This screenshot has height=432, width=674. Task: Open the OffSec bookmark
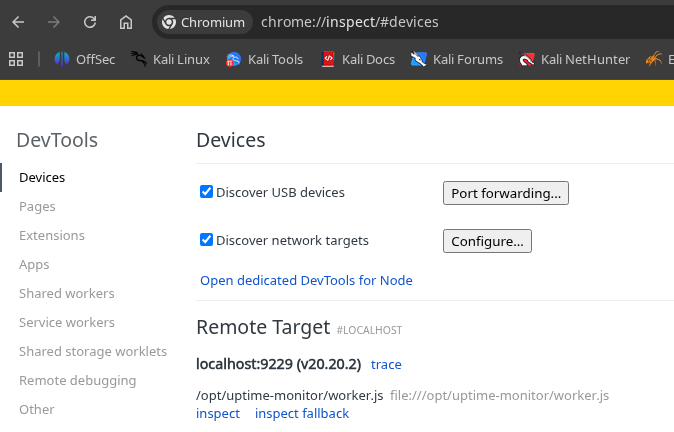(x=85, y=59)
